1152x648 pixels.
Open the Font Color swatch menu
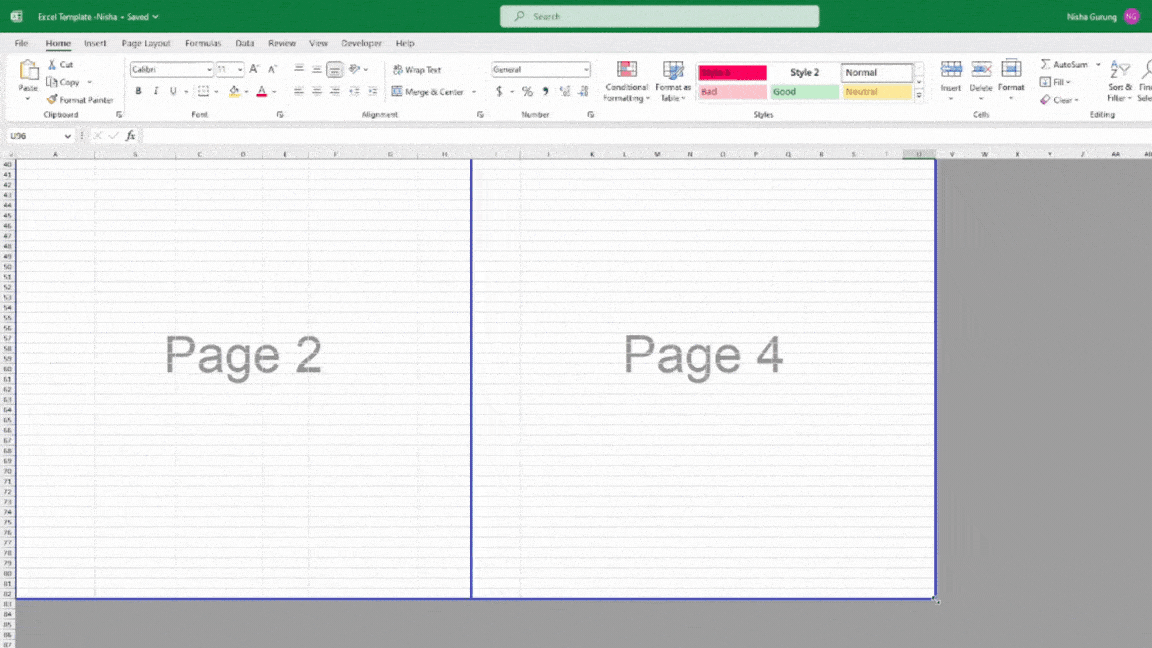[260, 91]
